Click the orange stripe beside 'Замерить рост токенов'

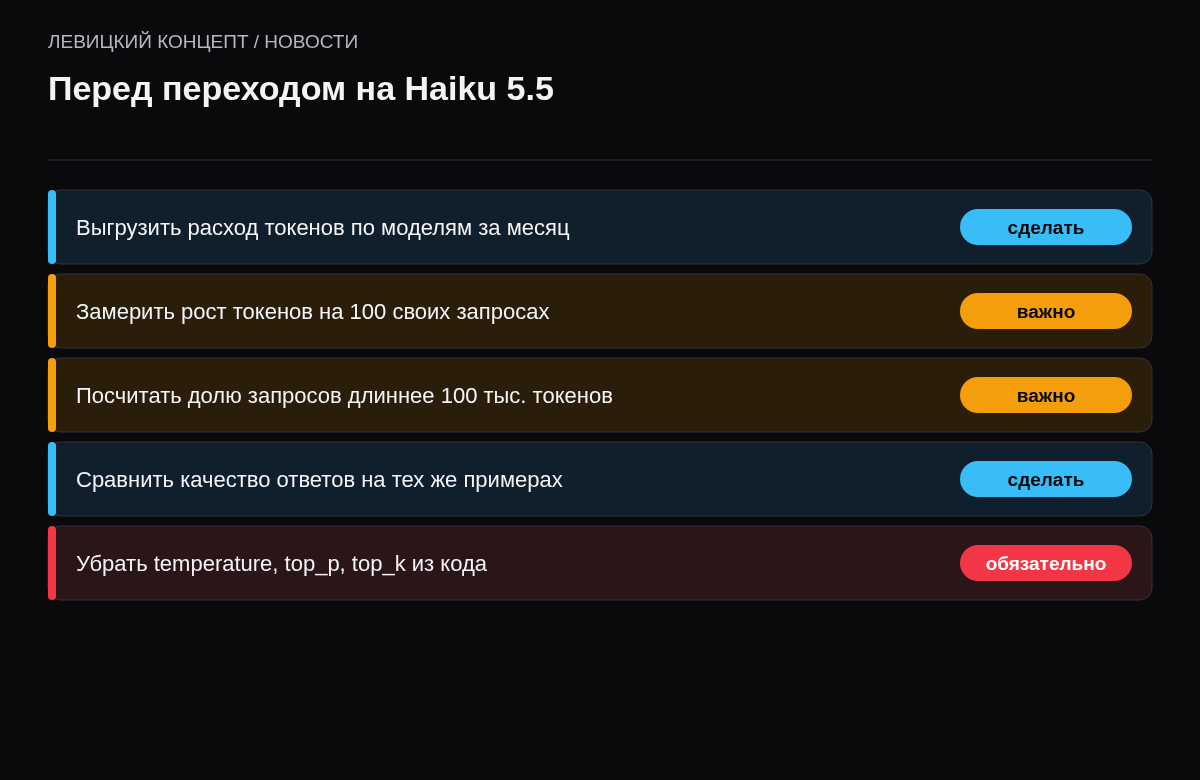point(52,311)
